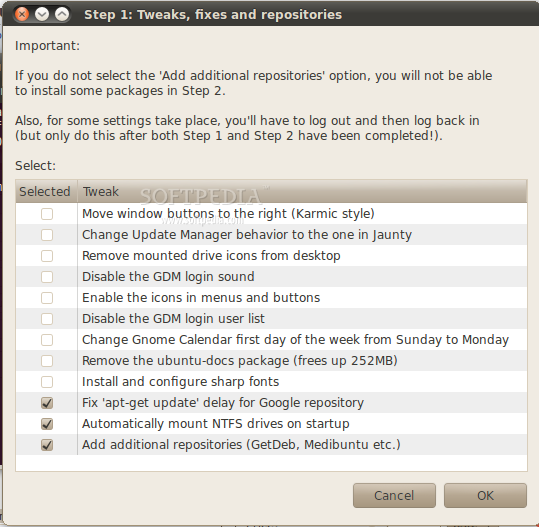Check 'Enable the icons in menus and buttons'
Image resolution: width=539 pixels, height=527 pixels.
(x=47, y=298)
